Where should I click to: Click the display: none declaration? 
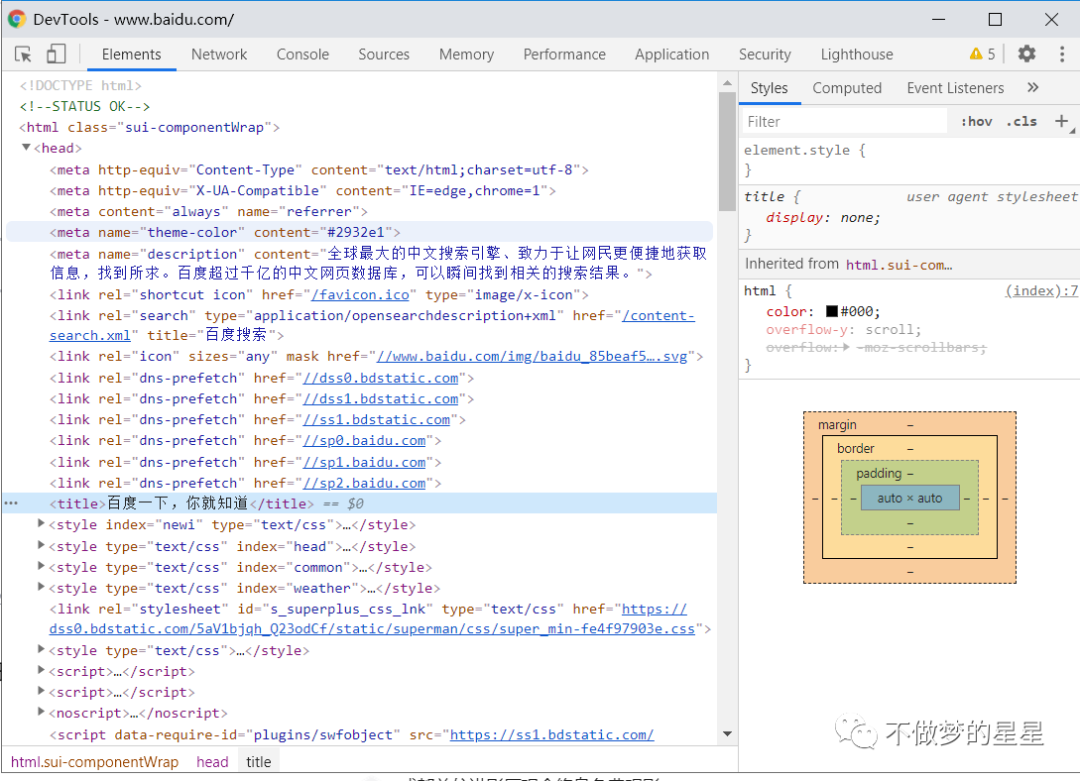click(823, 218)
